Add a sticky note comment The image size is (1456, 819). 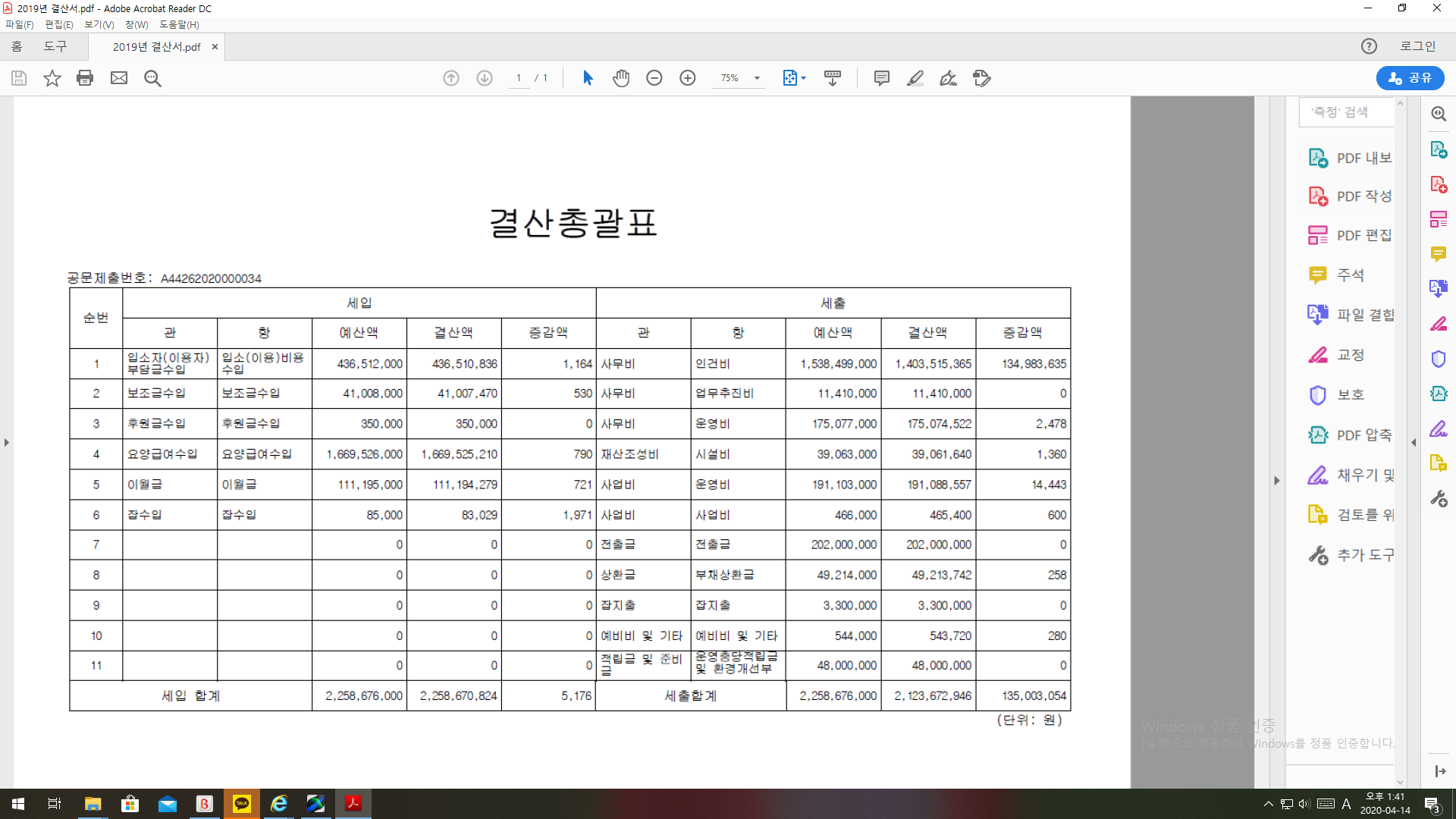[x=881, y=78]
